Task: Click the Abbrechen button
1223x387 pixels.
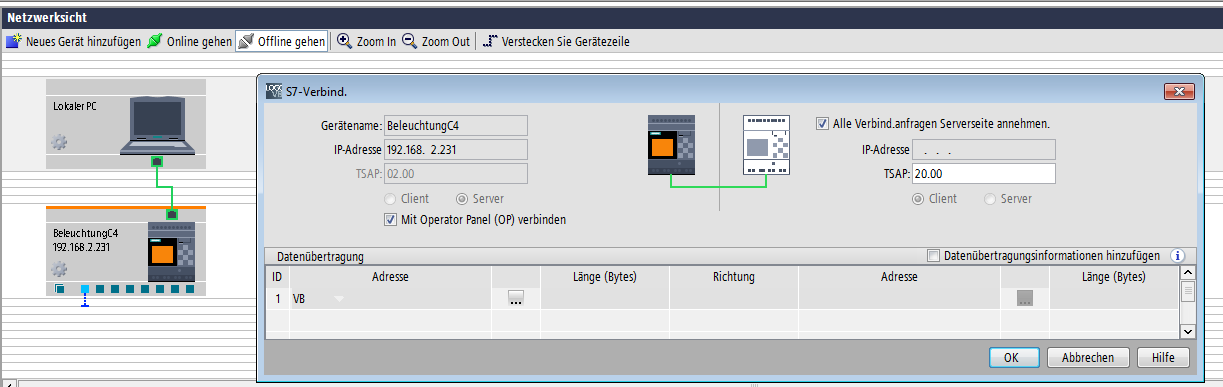Action: click(x=1088, y=357)
